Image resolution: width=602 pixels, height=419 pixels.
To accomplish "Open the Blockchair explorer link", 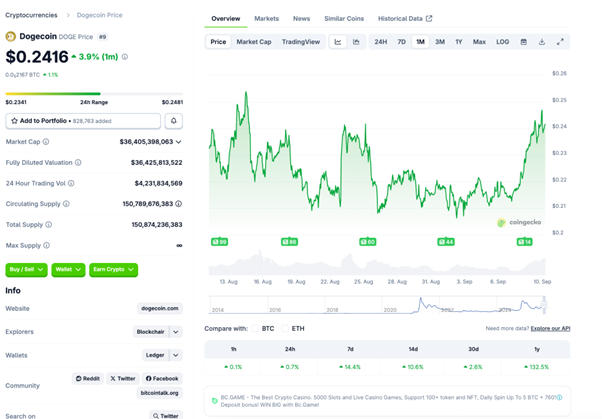I will pos(150,332).
